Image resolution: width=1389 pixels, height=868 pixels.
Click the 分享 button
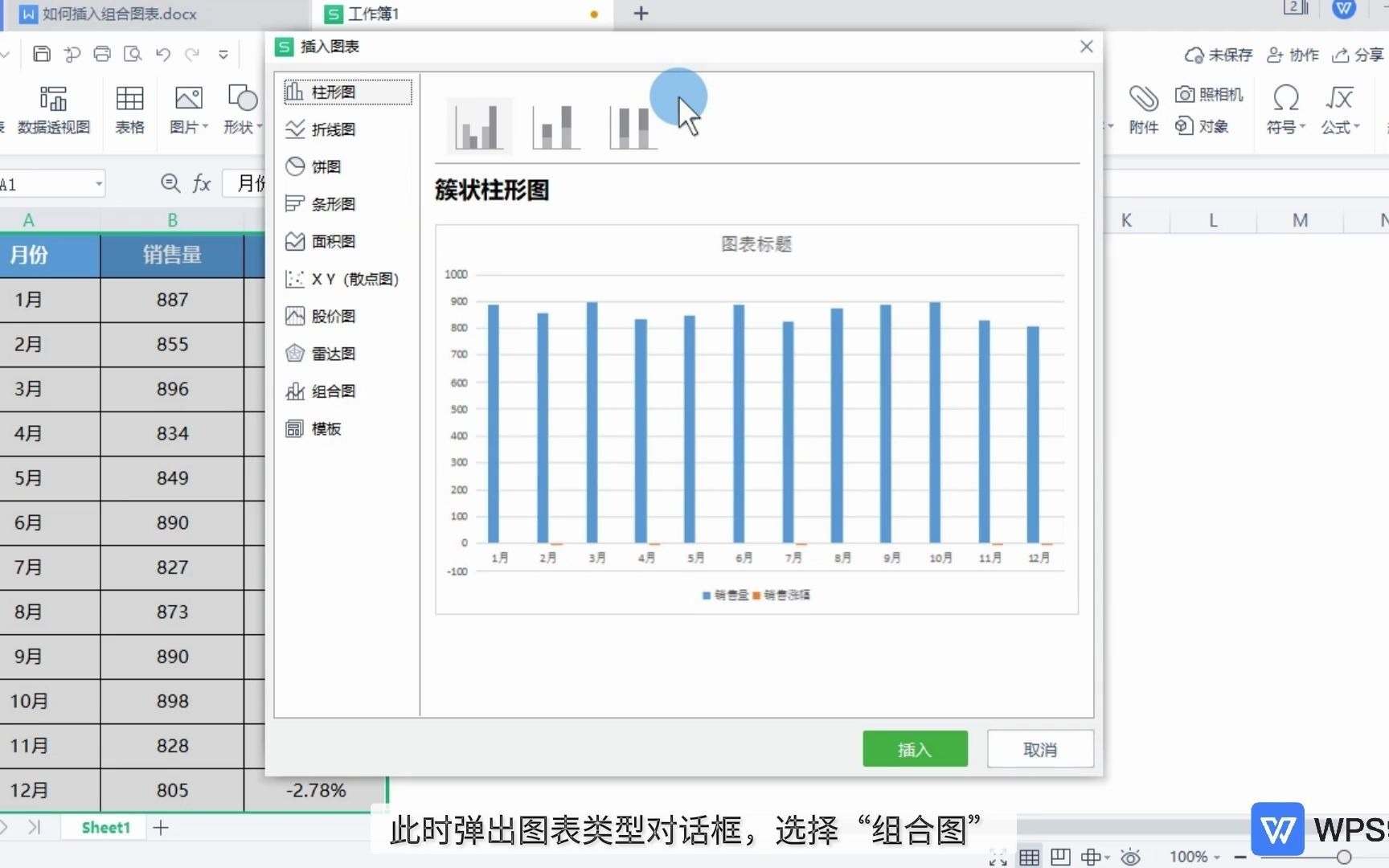[1358, 55]
